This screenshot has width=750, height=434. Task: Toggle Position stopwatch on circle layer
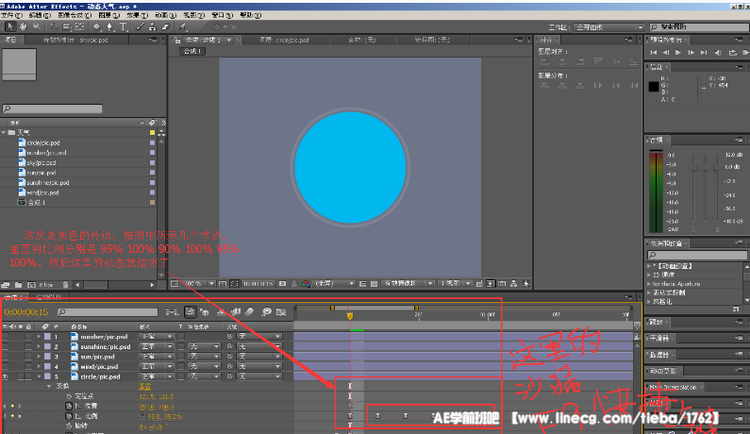69,406
